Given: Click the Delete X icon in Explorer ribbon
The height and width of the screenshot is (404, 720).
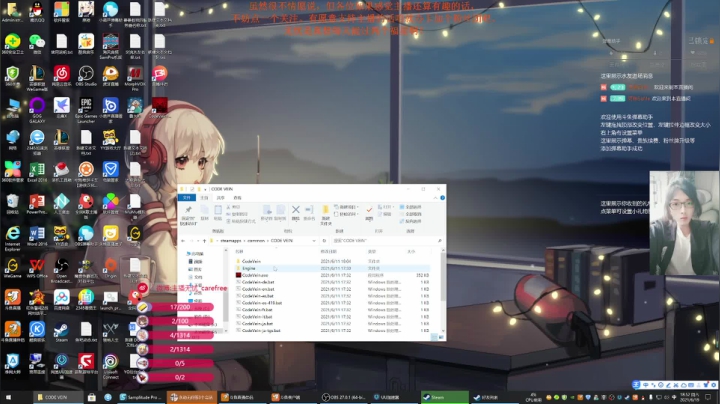Looking at the screenshot, I should click(x=296, y=211).
